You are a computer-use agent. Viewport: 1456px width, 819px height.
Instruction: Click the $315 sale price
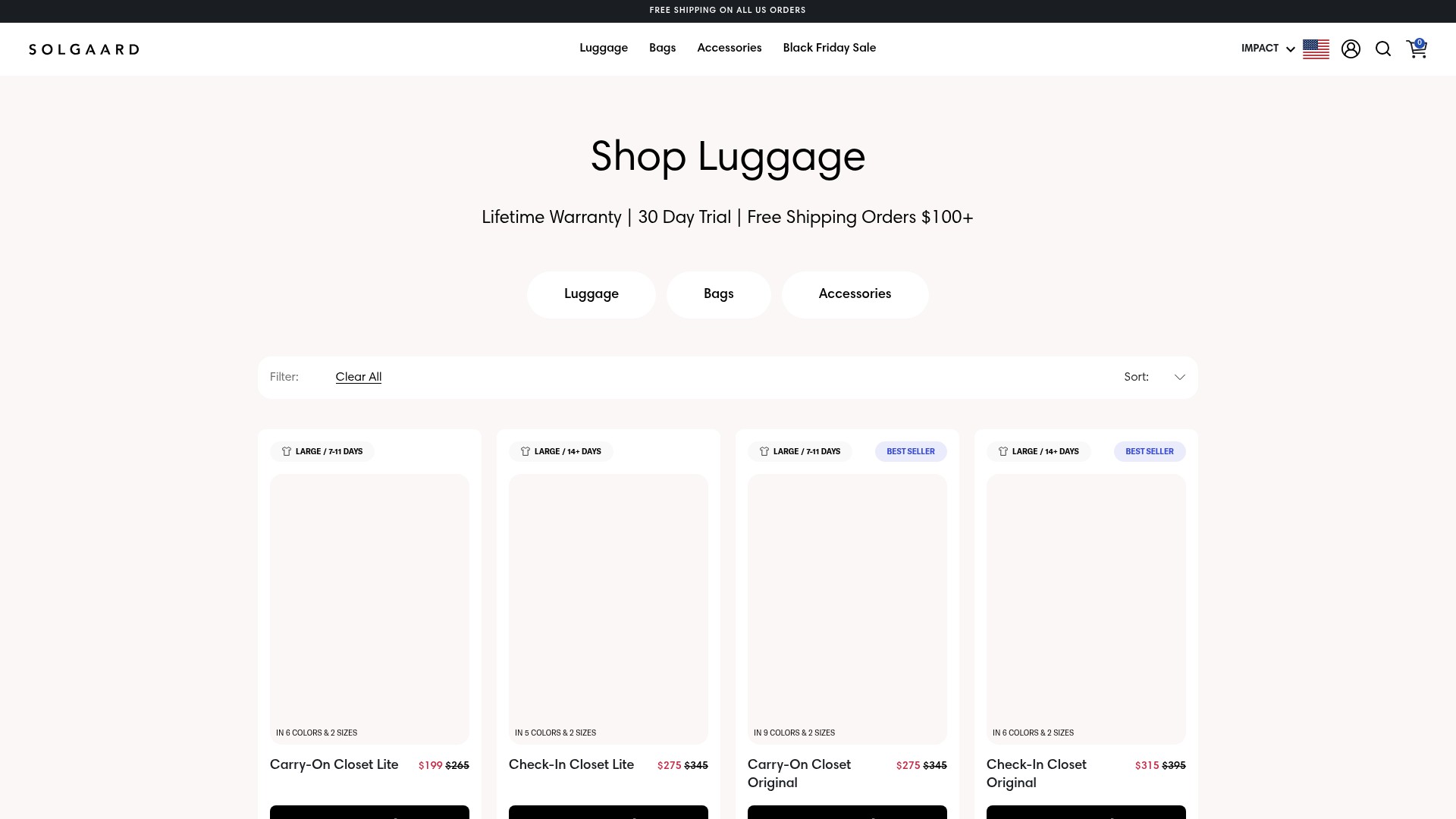click(1147, 765)
